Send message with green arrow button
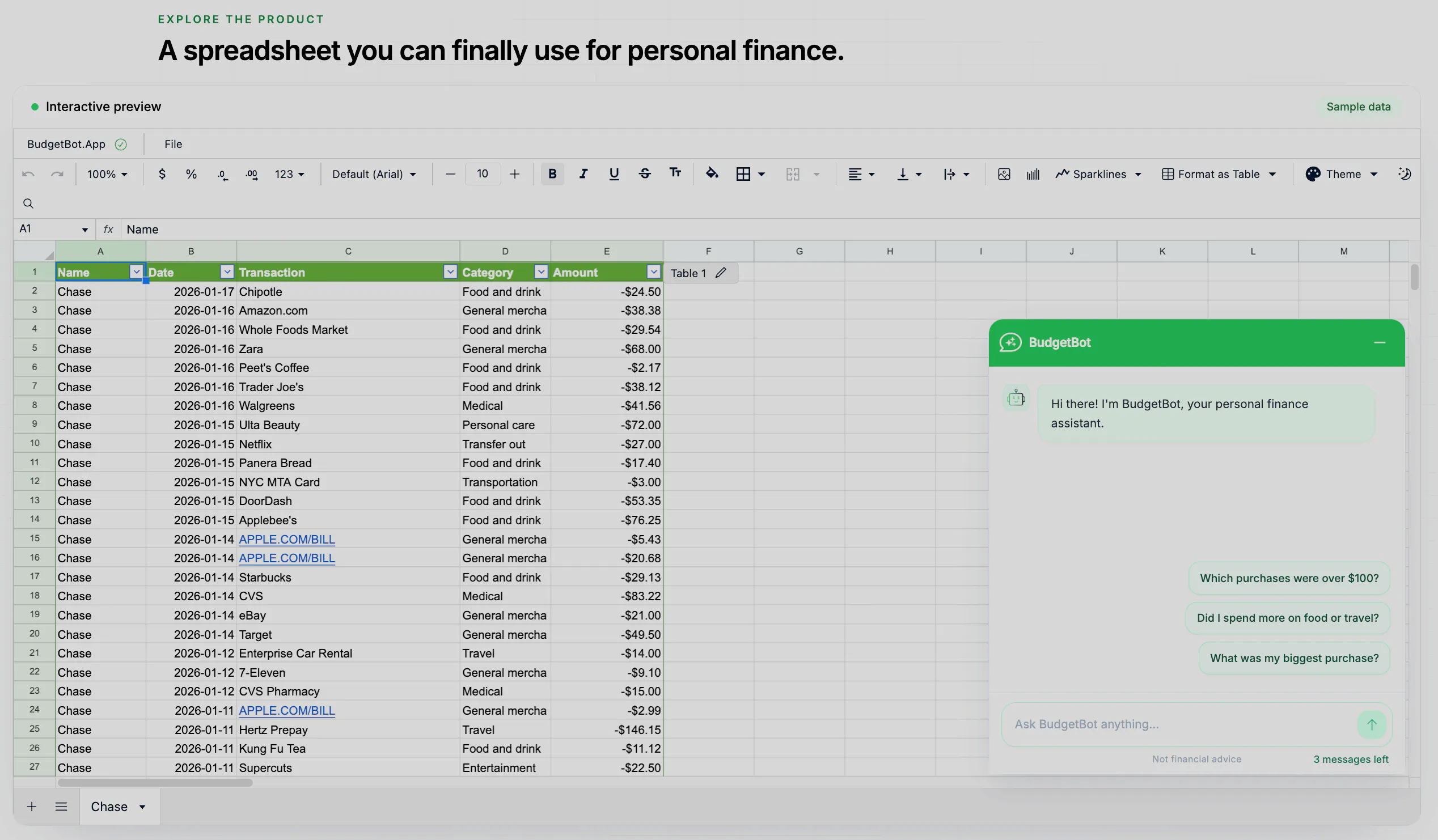 point(1371,724)
